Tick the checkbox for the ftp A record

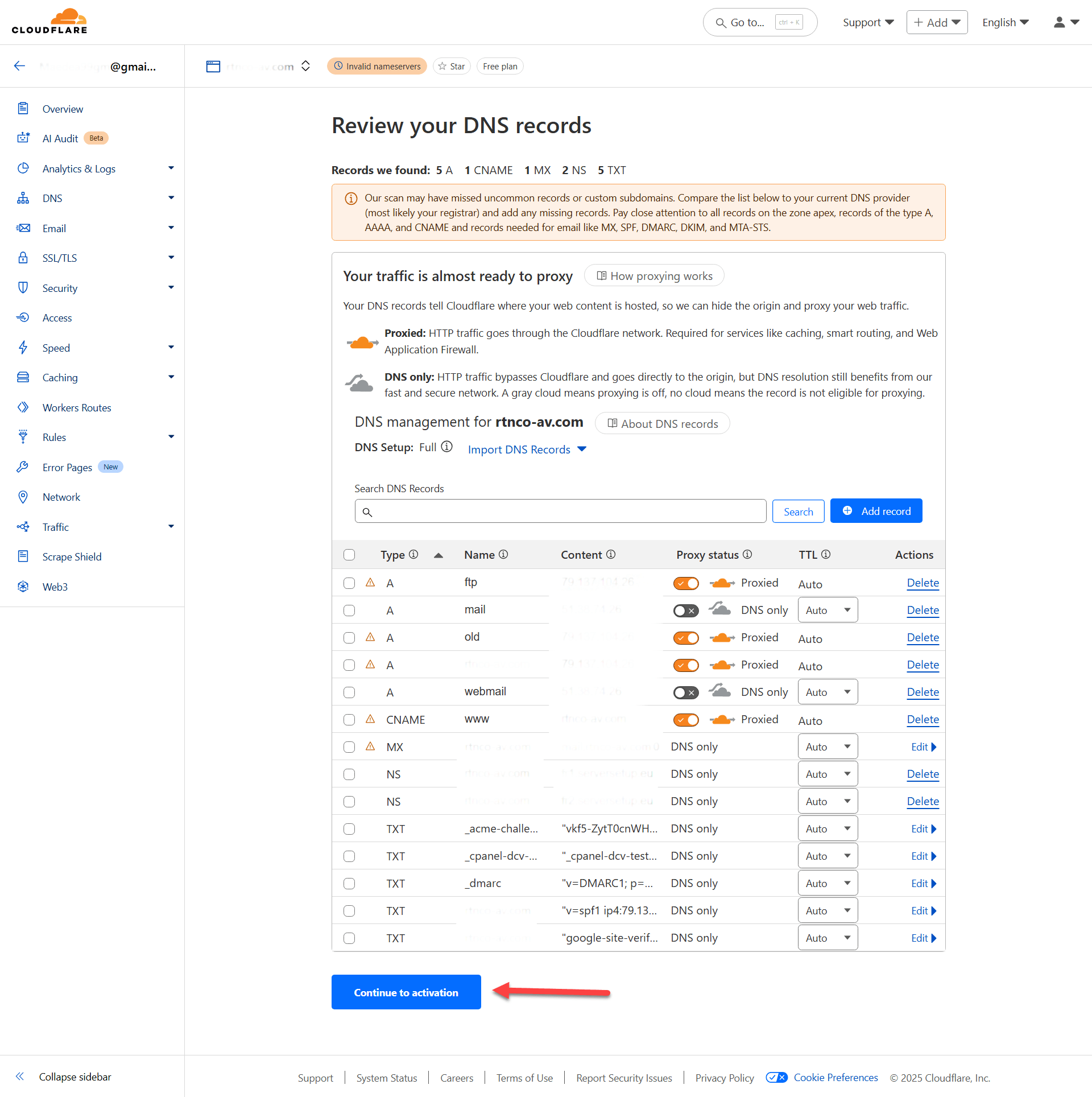pos(349,583)
